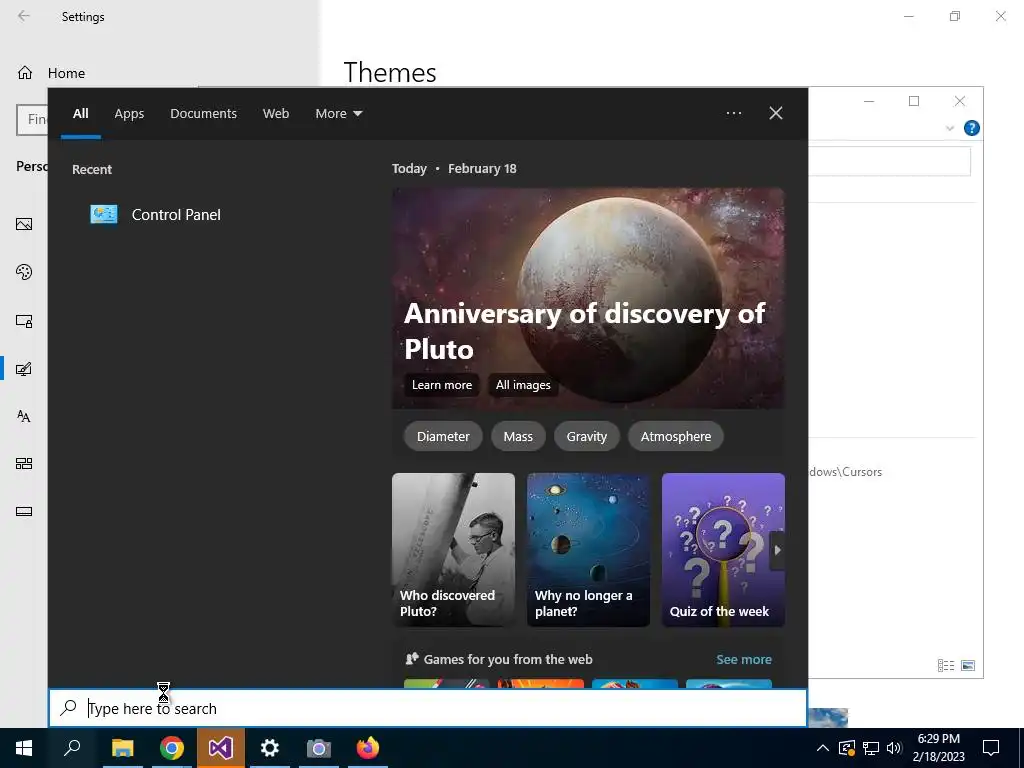Open Taskbar settings sidebar icon
Image resolution: width=1024 pixels, height=768 pixels.
click(24, 511)
